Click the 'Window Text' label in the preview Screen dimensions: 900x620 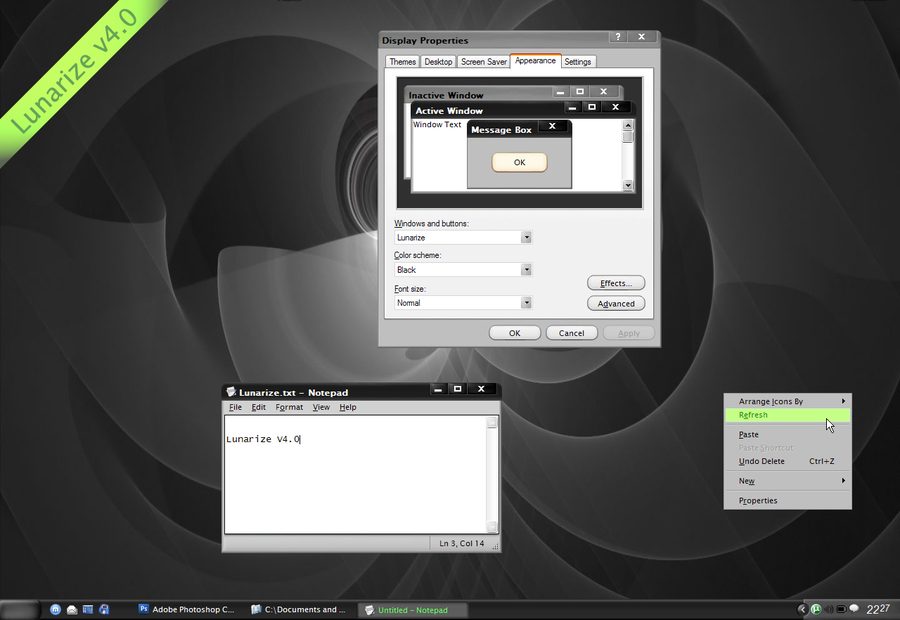tap(437, 125)
